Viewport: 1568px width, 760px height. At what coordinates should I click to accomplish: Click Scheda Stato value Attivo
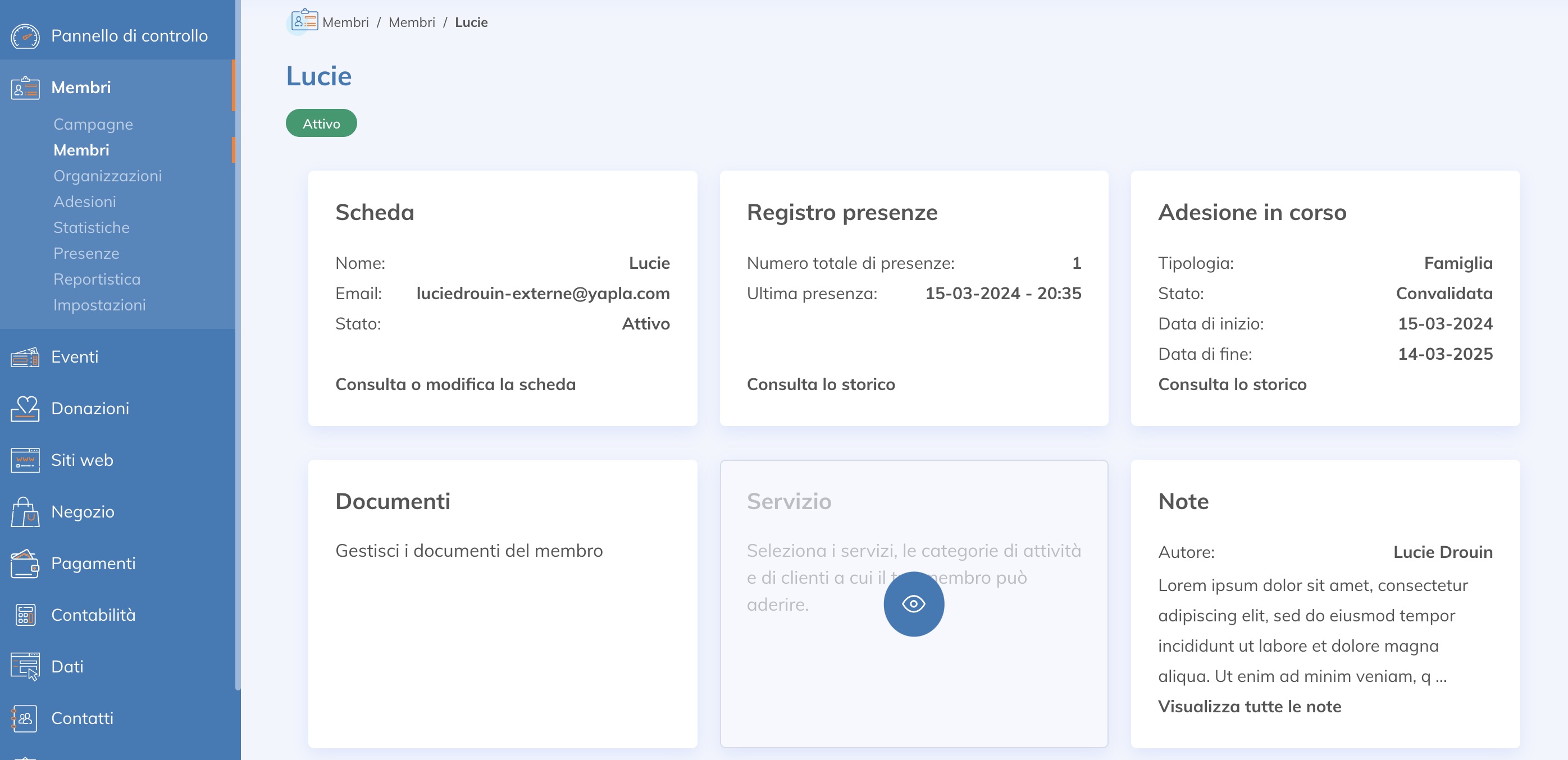click(x=645, y=324)
